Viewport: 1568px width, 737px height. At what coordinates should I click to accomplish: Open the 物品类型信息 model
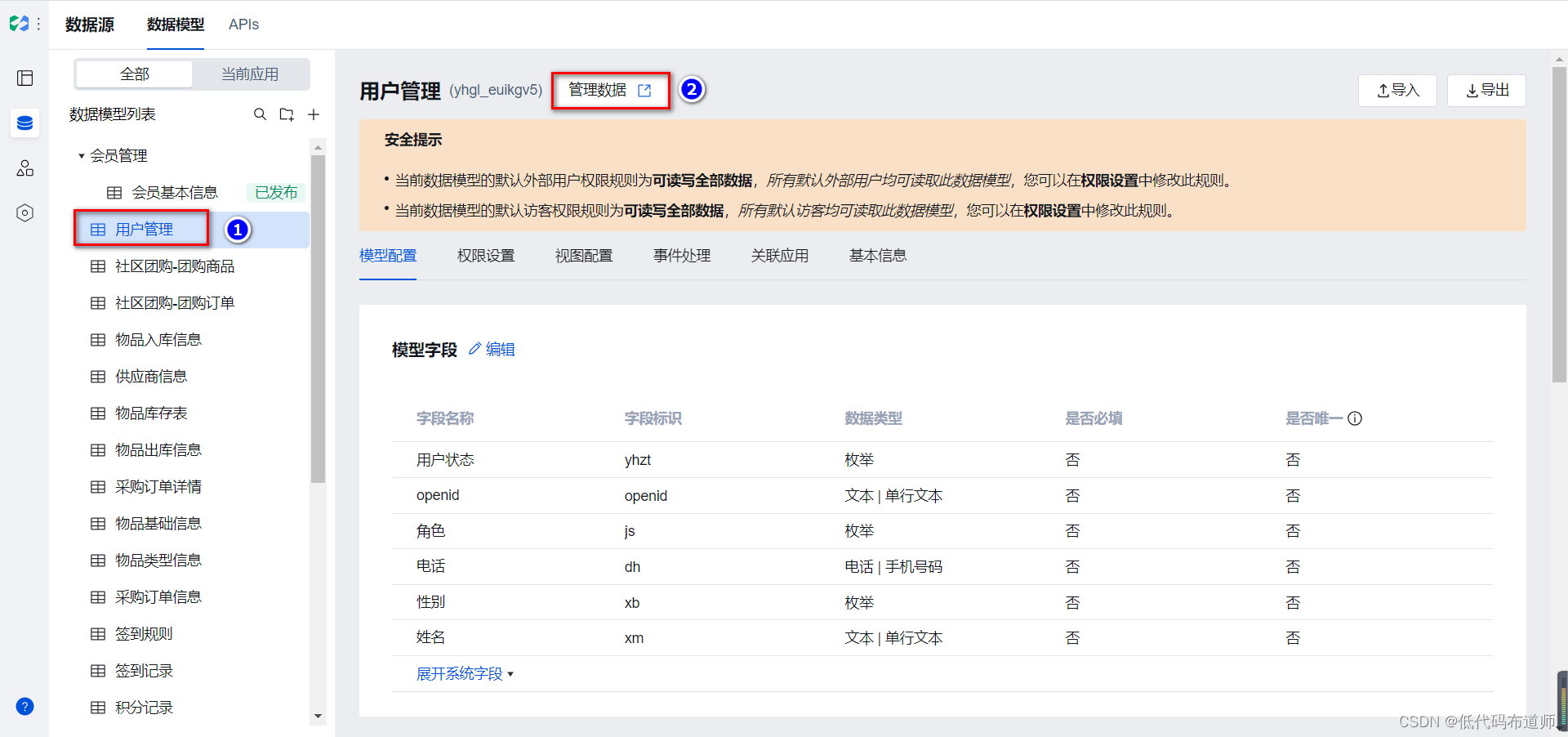click(x=158, y=561)
